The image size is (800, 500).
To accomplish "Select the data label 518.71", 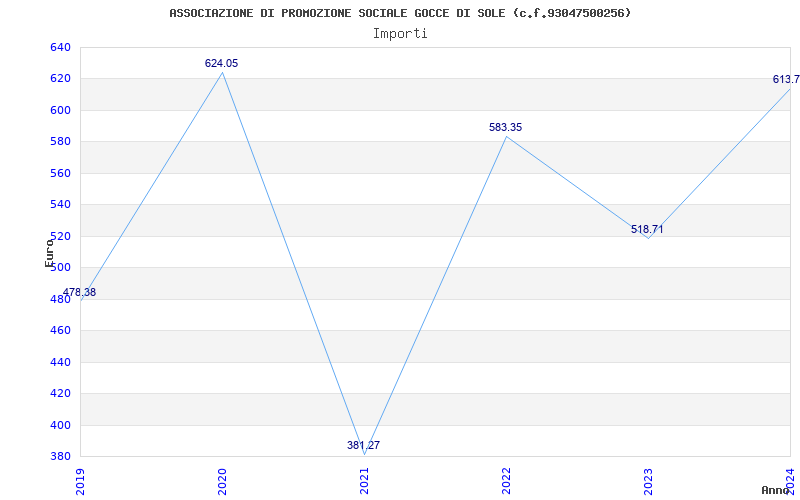I will pyautogui.click(x=647, y=229).
